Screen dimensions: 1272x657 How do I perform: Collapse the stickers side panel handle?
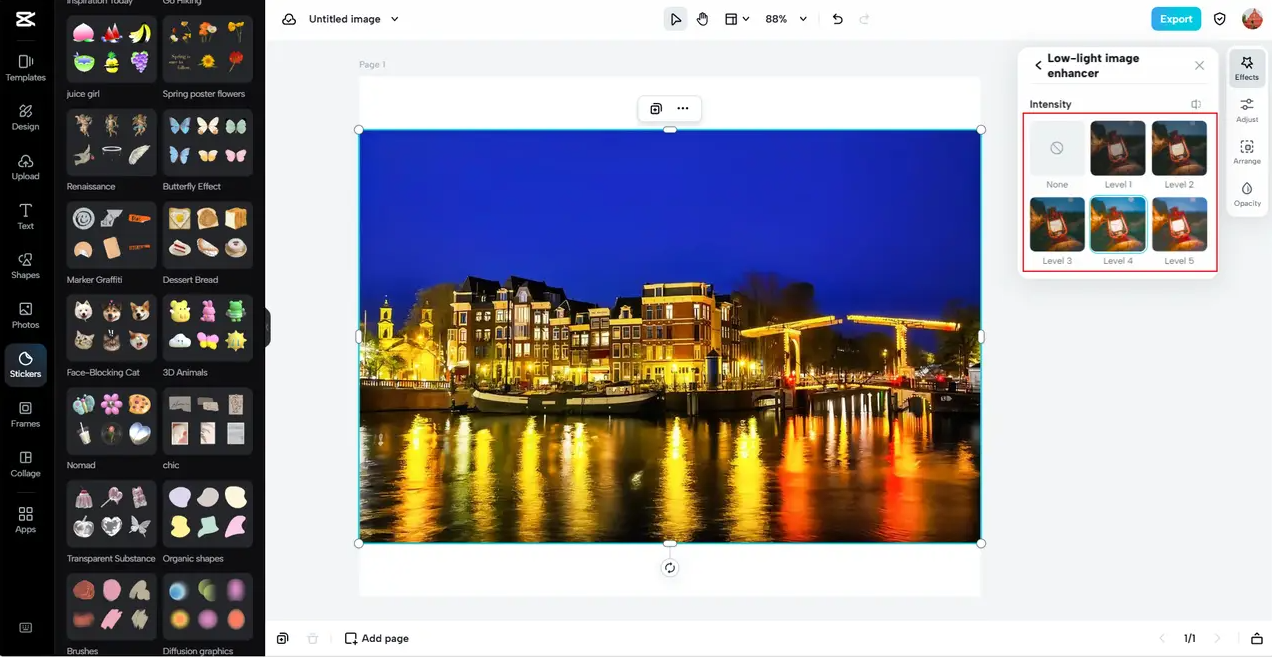(268, 328)
